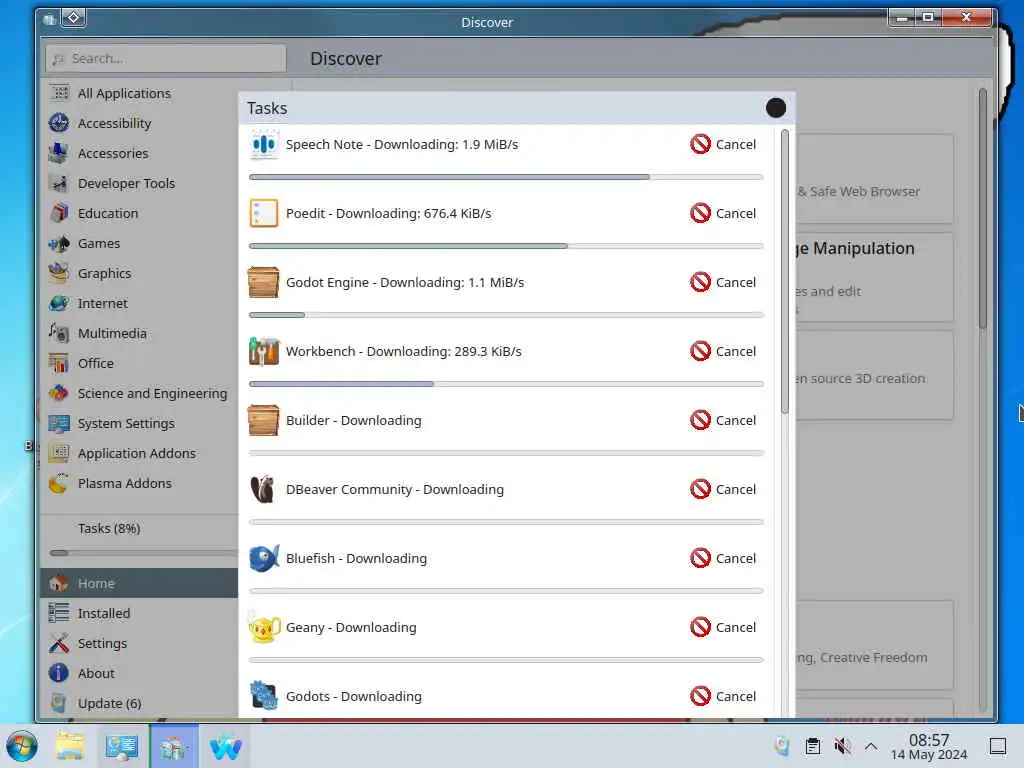Open the Installed applications list
Viewport: 1024px width, 768px height.
pyautogui.click(x=138, y=613)
